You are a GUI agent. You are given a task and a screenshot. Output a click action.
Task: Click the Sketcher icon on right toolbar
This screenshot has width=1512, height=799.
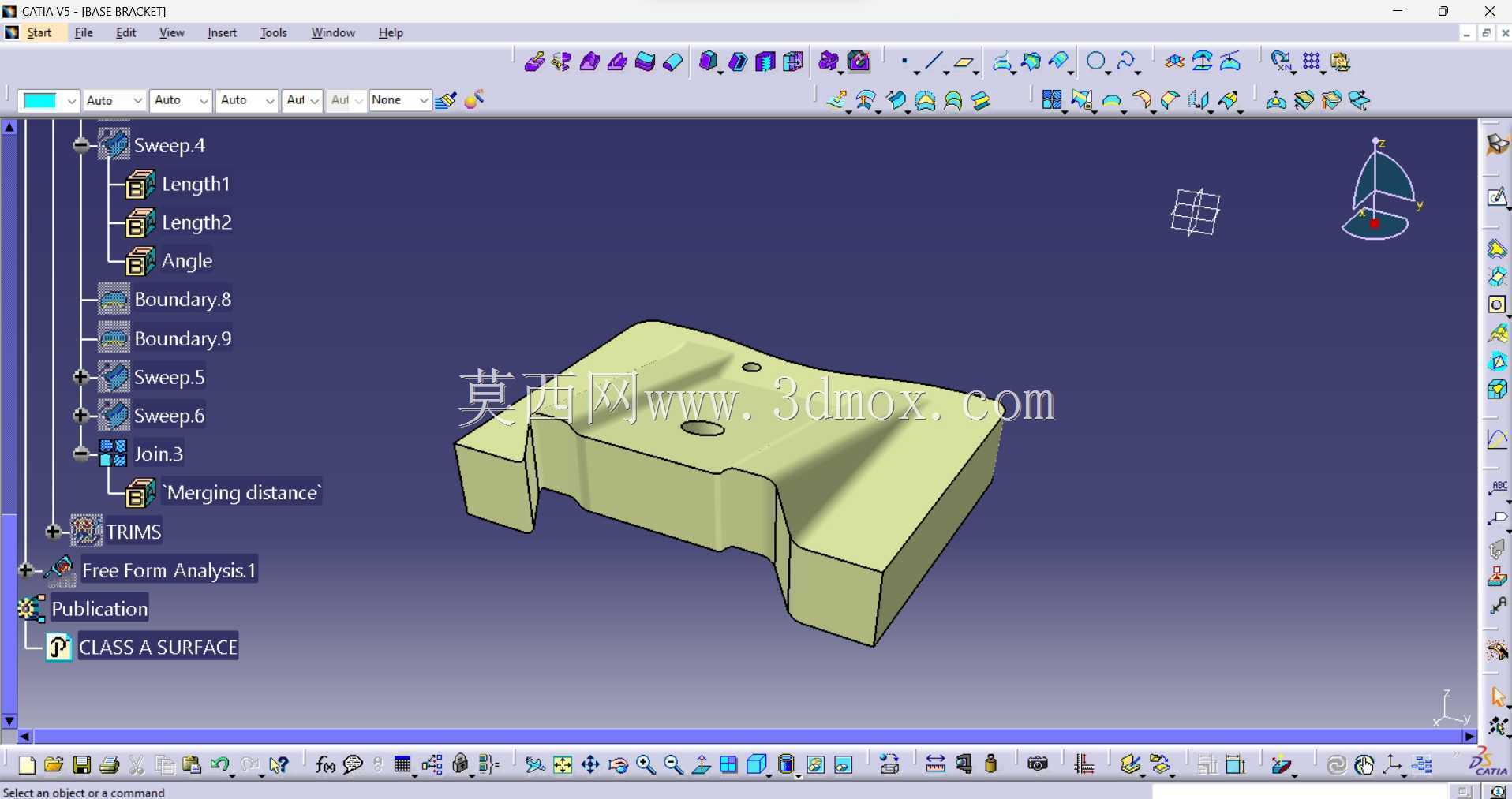pos(1497,197)
